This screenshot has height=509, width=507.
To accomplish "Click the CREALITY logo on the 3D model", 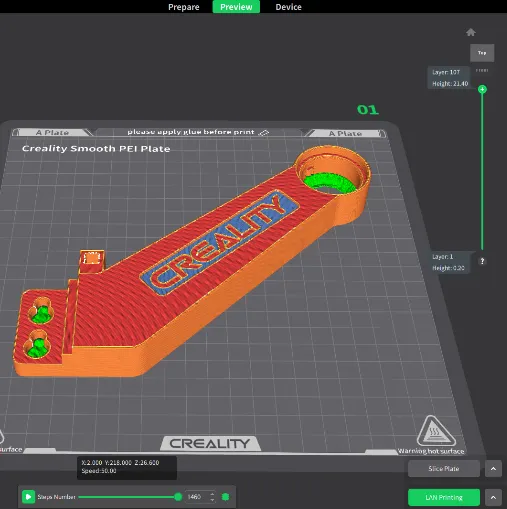I will coord(220,242).
